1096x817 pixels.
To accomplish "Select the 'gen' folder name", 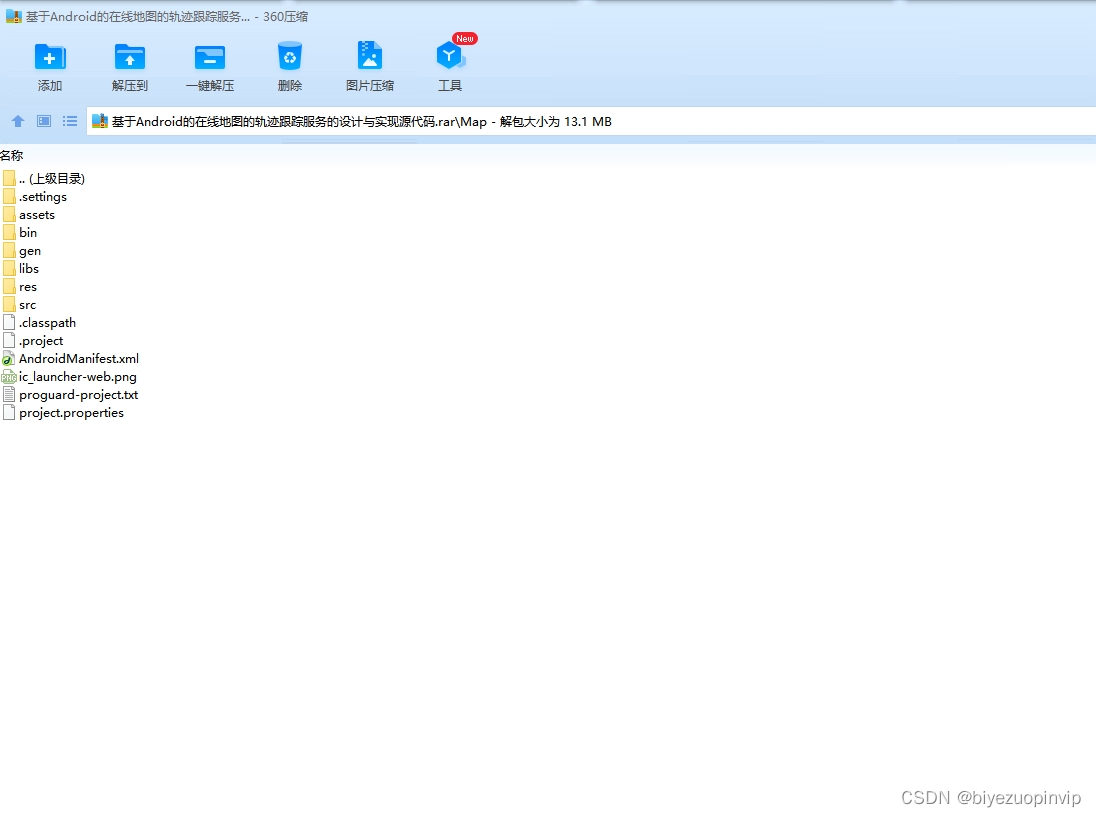I will [30, 250].
